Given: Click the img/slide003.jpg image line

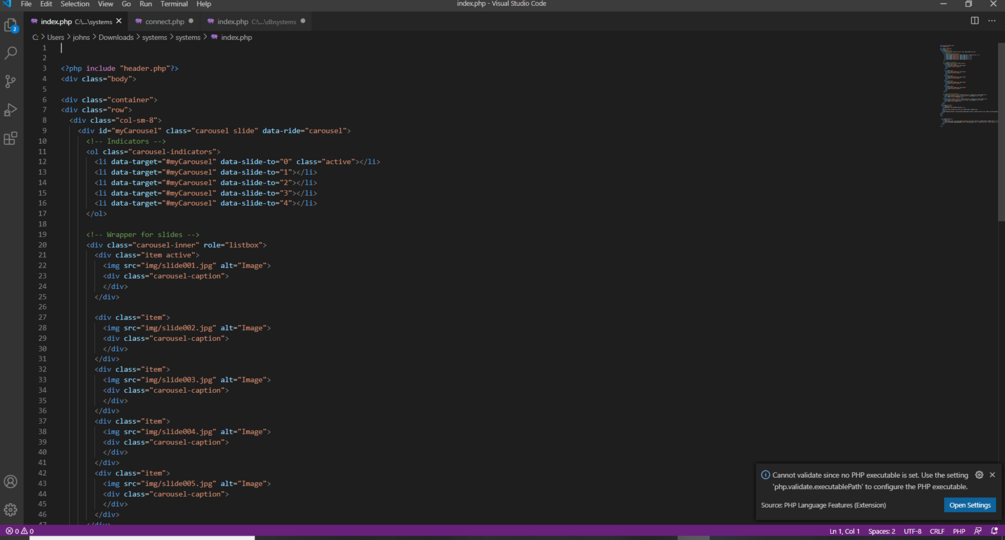Looking at the screenshot, I should 187,380.
